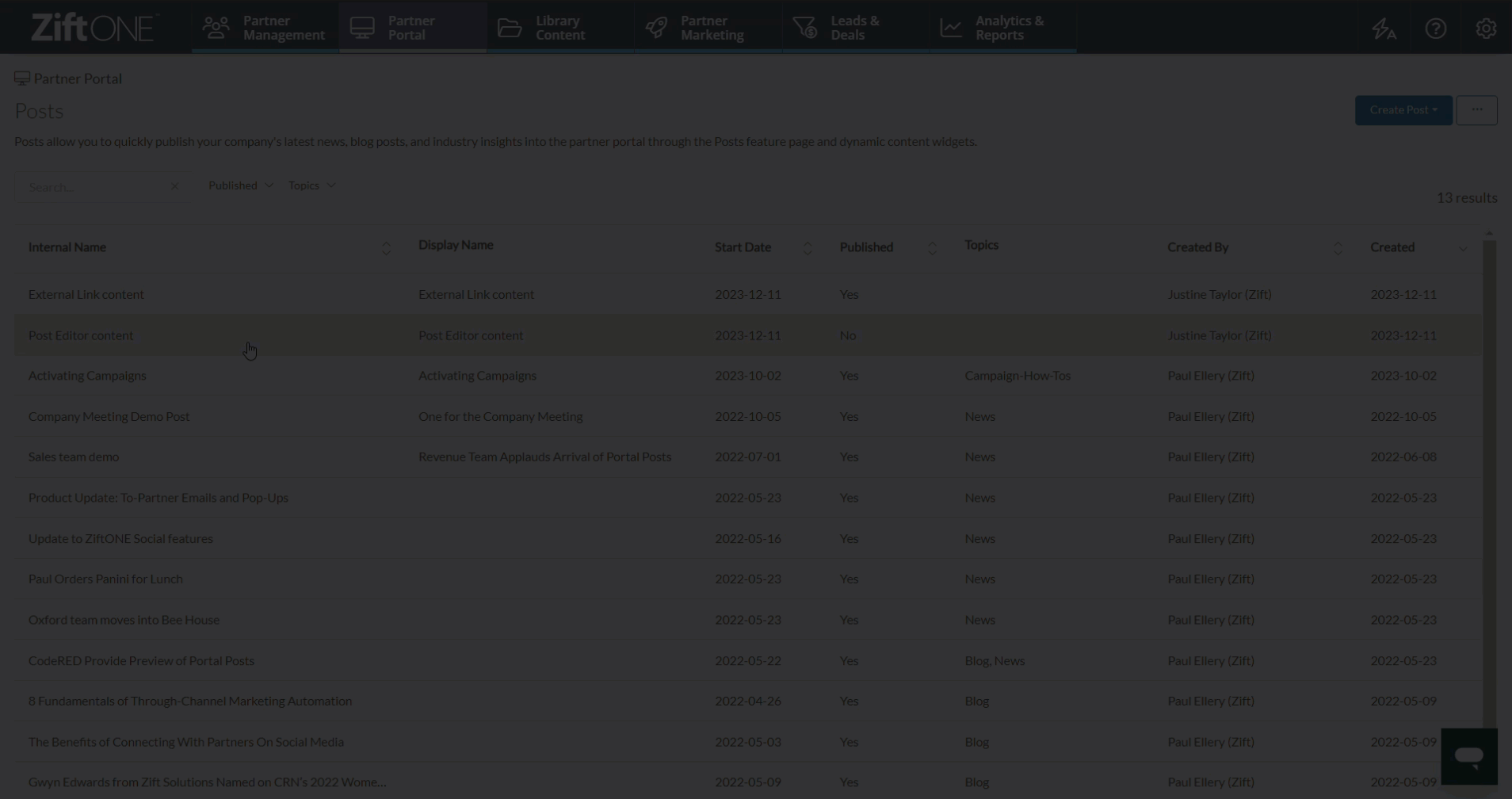Open the Activating Campaigns post
The height and width of the screenshot is (799, 1512).
[x=87, y=376]
